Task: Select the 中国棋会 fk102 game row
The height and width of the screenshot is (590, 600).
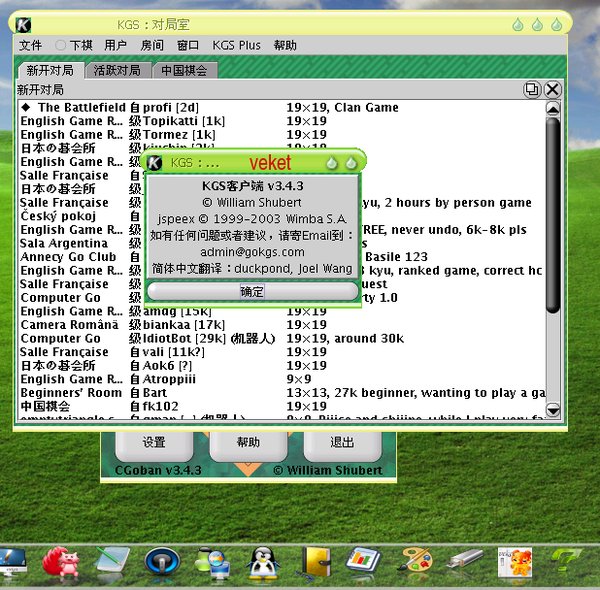Action: 282,406
